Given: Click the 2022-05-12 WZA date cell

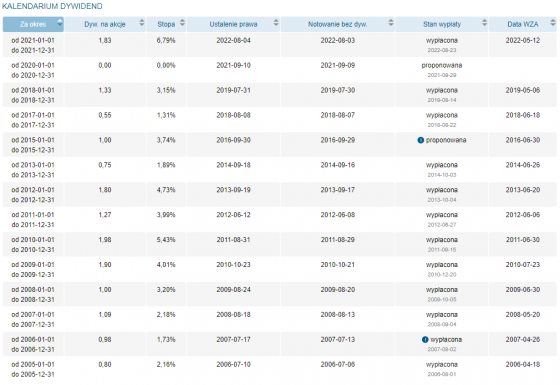Looking at the screenshot, I should [522, 41].
